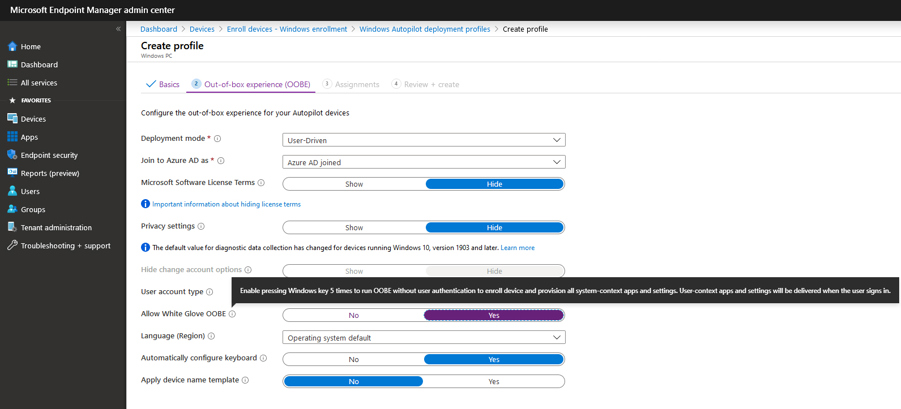The height and width of the screenshot is (409, 901).
Task: Click the Users sidebar icon
Action: pyautogui.click(x=12, y=191)
